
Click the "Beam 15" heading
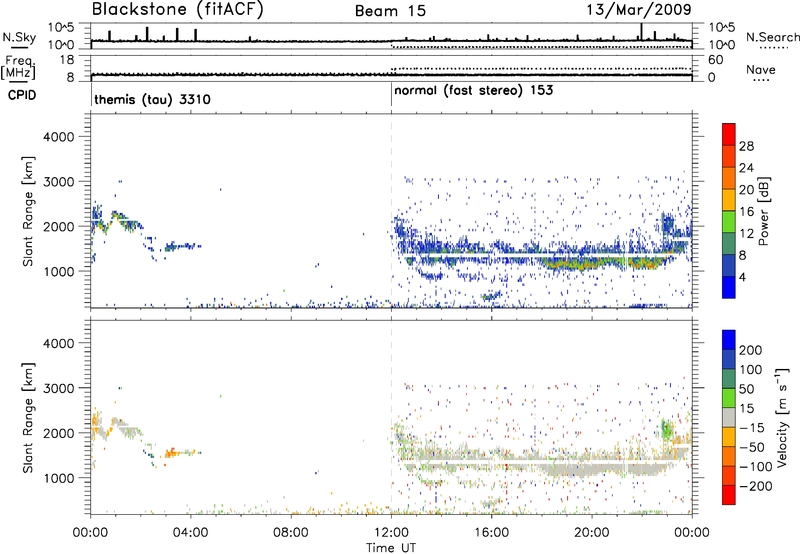pyautogui.click(x=390, y=11)
